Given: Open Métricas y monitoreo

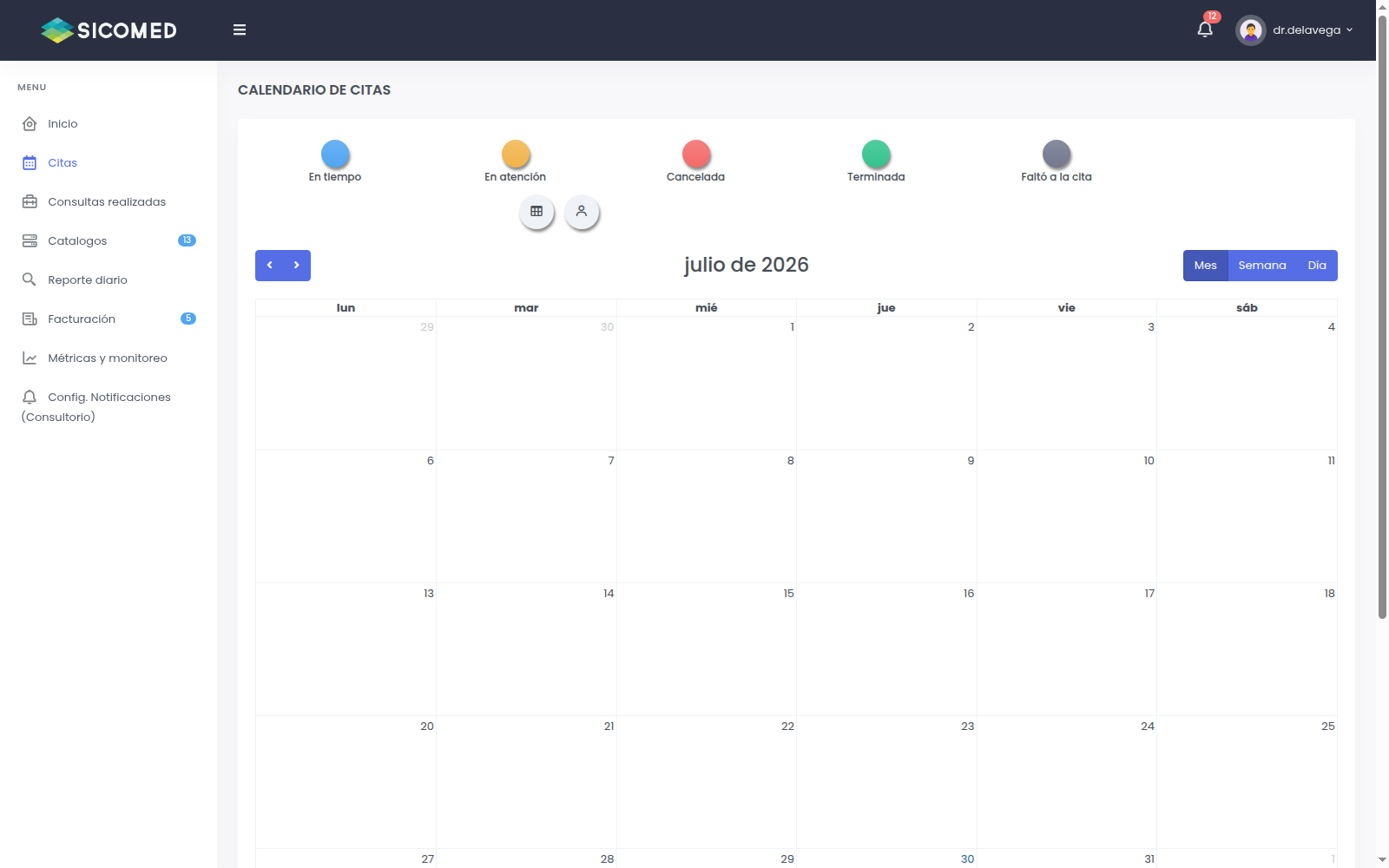Looking at the screenshot, I should point(109,358).
